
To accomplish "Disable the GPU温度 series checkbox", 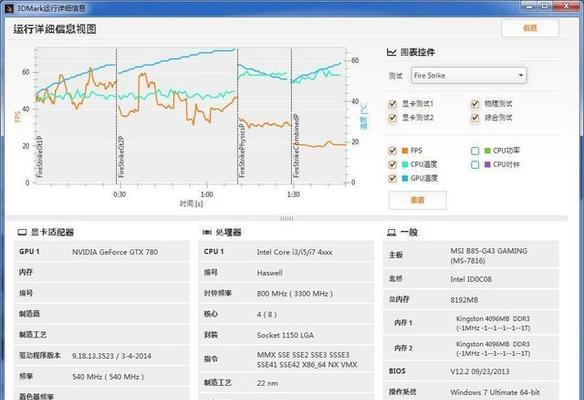I will pos(392,178).
